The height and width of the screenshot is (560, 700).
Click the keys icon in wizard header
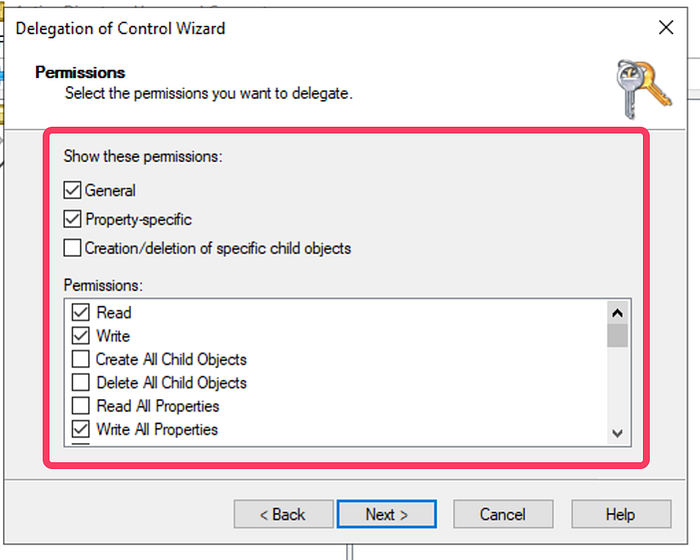point(643,89)
